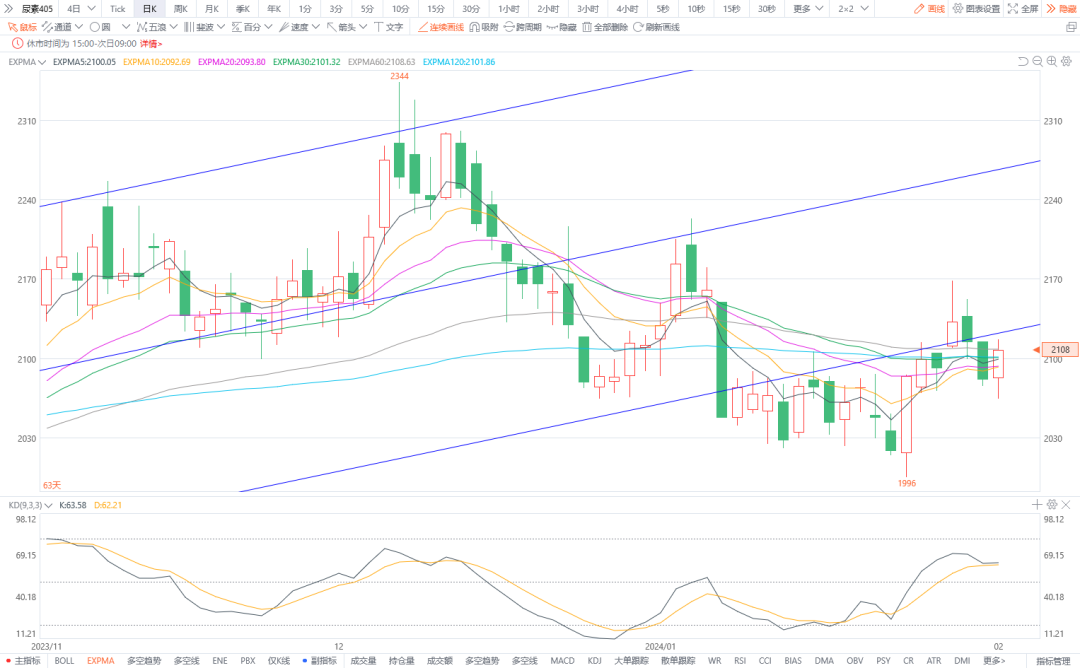1080x668 pixels.
Task: Select the 30分 period tab
Action: pos(471,9)
